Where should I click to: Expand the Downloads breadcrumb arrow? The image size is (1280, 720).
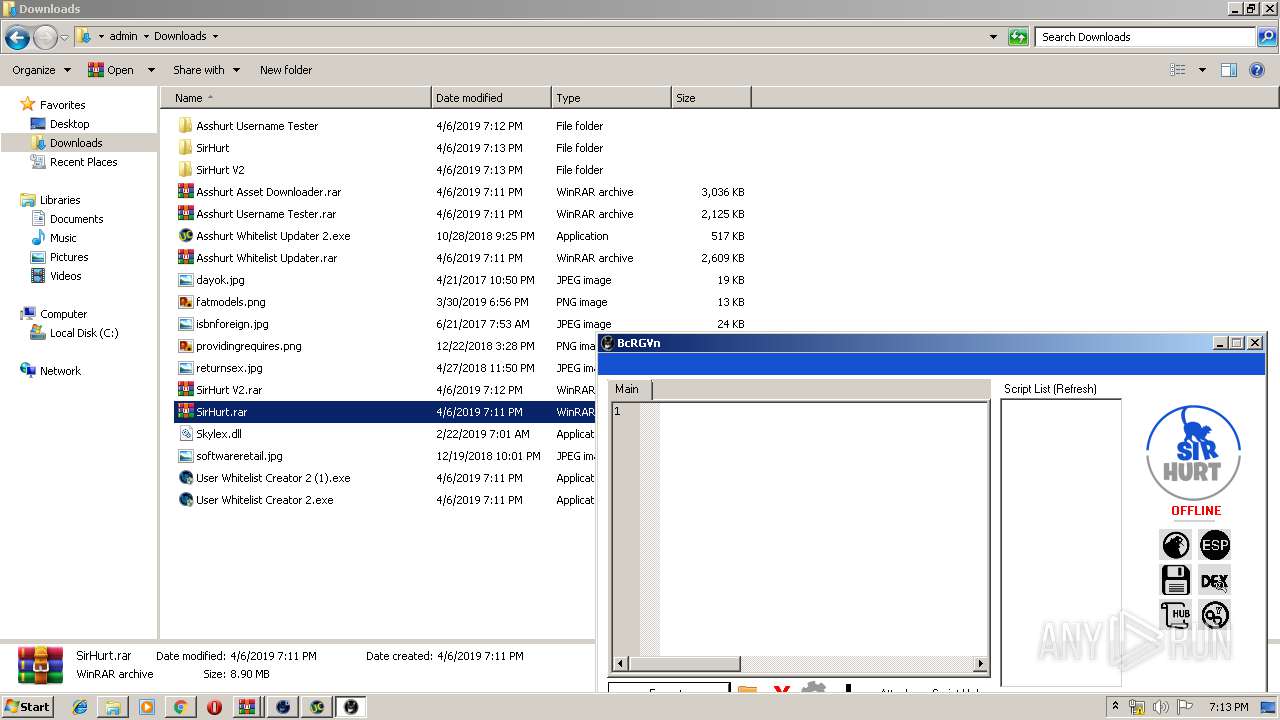tap(214, 36)
